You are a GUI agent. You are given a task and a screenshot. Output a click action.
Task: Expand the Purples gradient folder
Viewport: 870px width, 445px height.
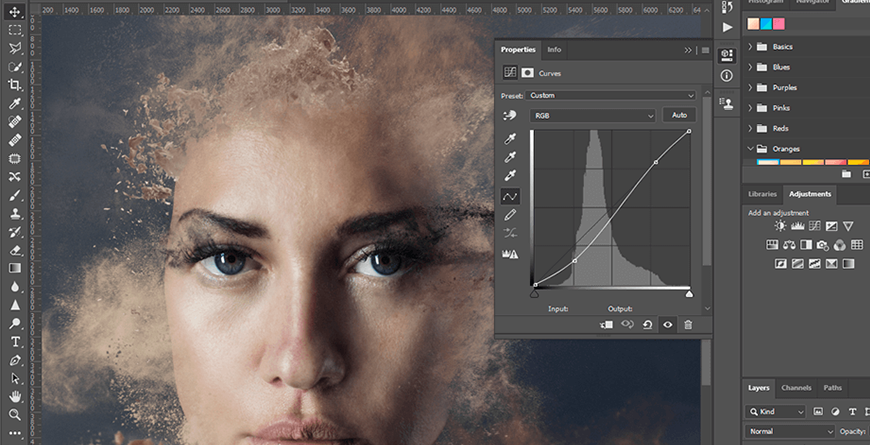[x=752, y=88]
